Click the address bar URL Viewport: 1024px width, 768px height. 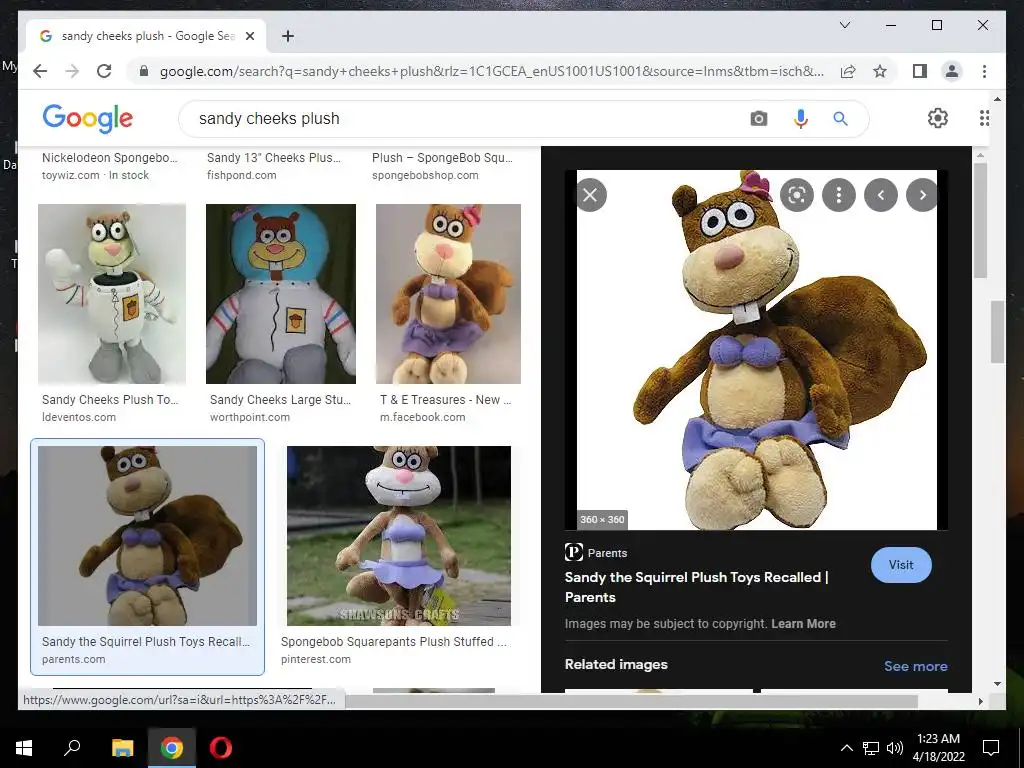pyautogui.click(x=491, y=71)
